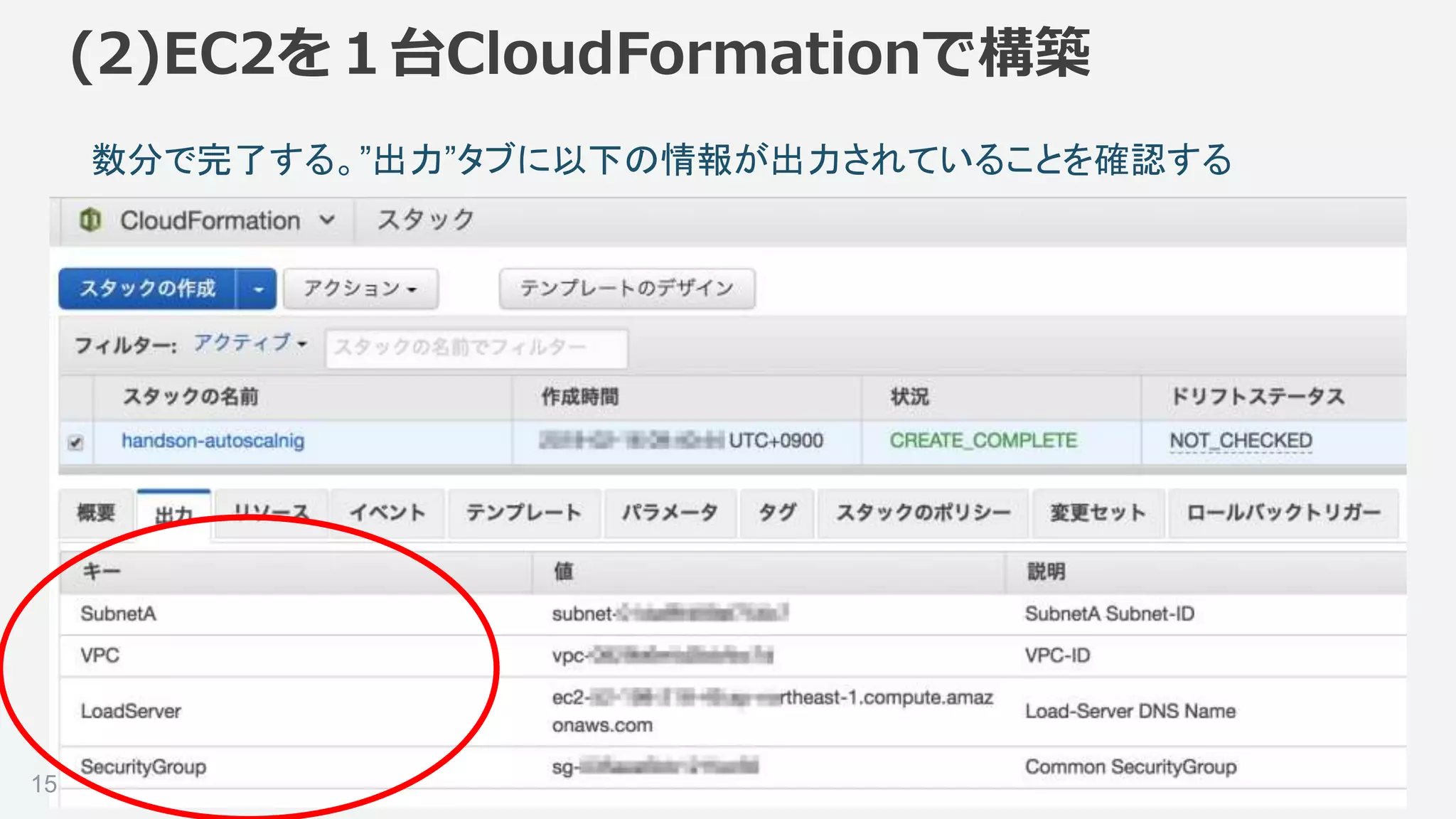Click テンプレートのデザイン button

point(627,289)
